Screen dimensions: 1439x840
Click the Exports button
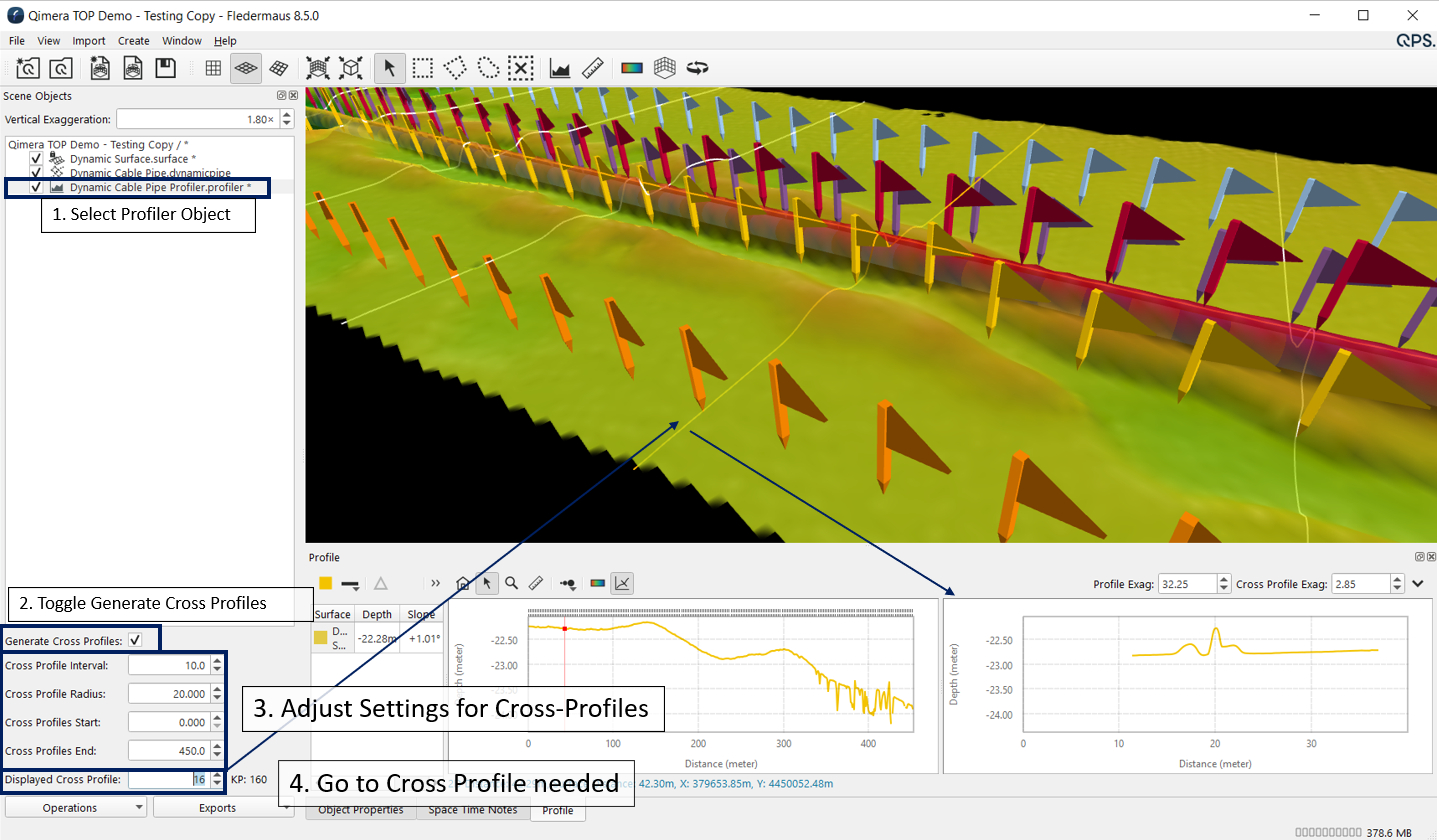tap(223, 807)
